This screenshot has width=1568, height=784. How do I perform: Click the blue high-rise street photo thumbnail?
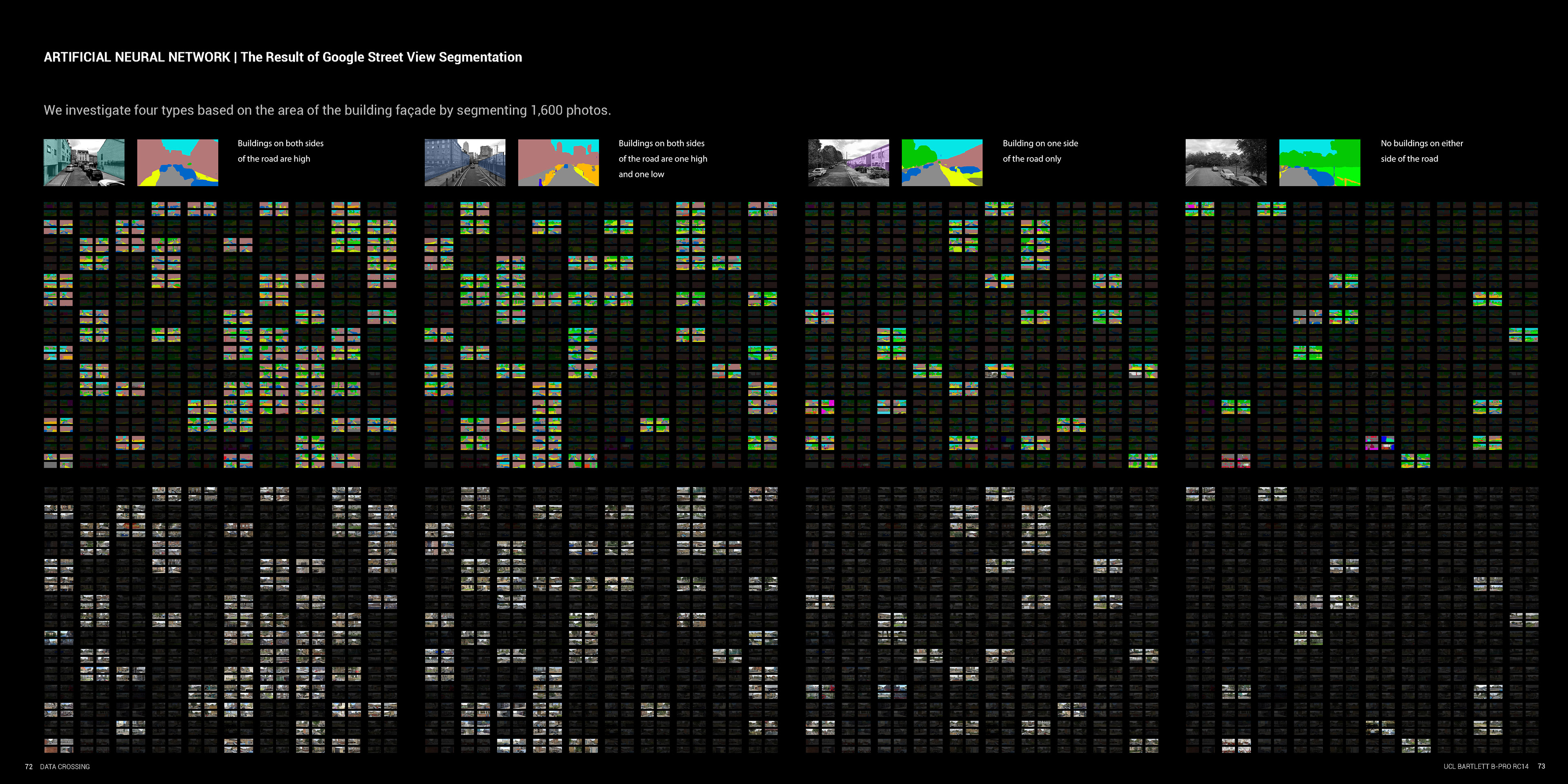465,163
